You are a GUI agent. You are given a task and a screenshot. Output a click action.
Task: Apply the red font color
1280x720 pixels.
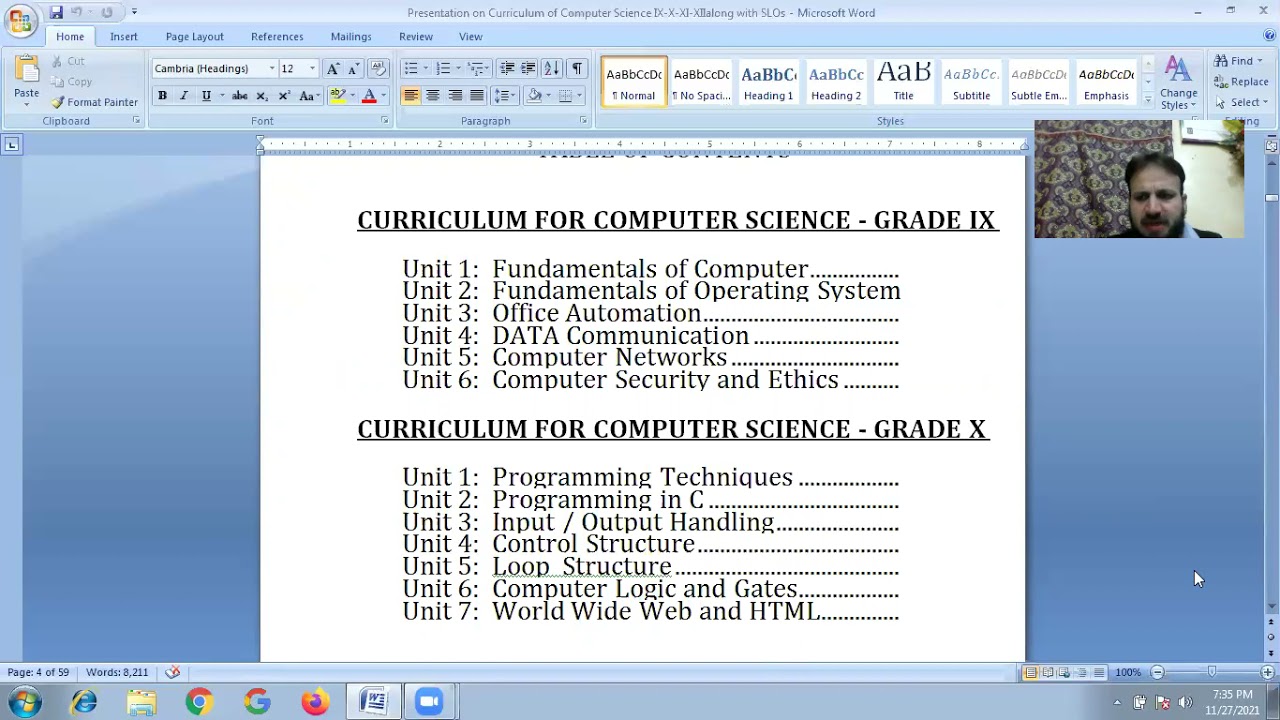pyautogui.click(x=369, y=96)
